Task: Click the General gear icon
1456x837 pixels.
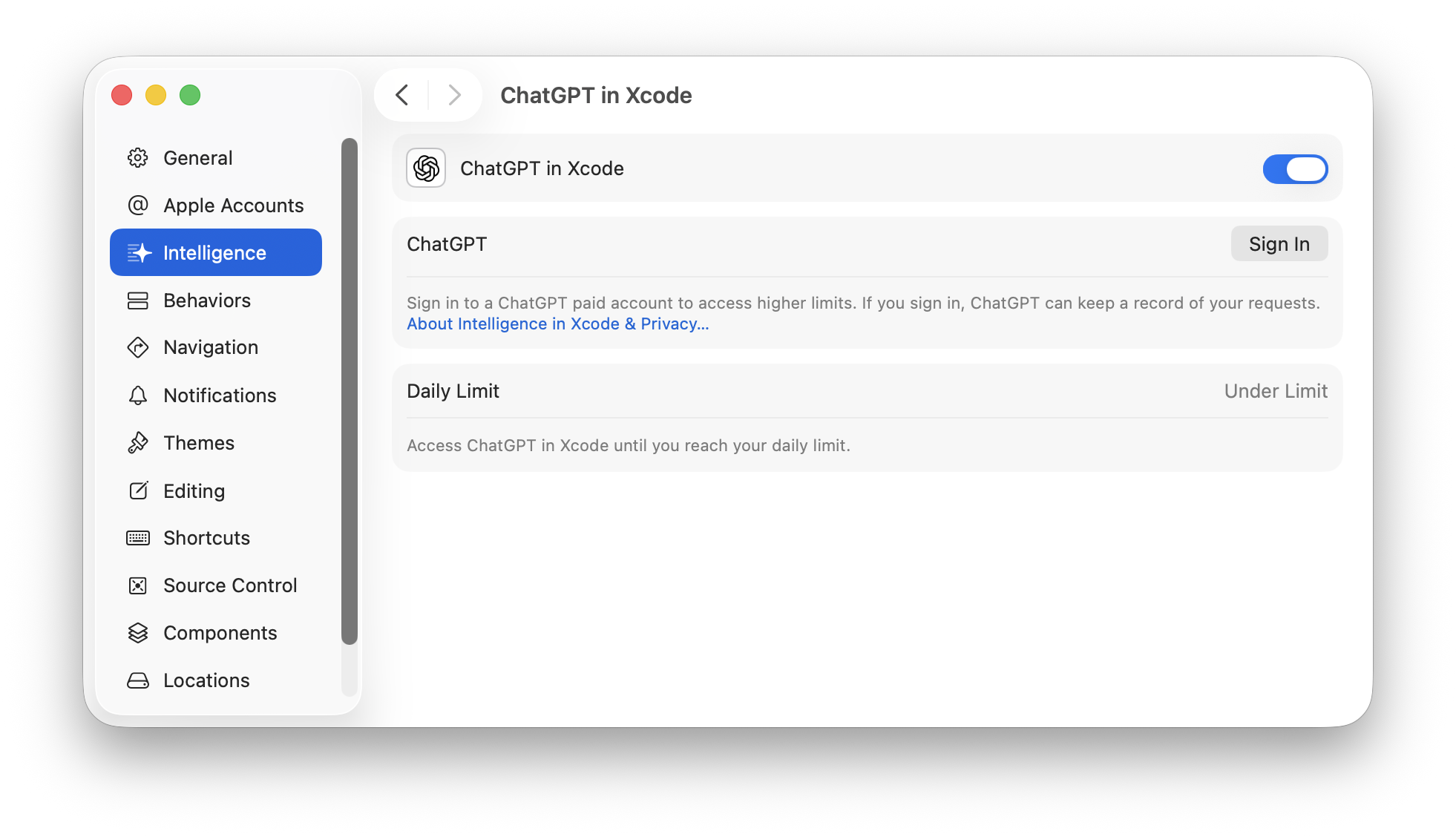Action: tap(138, 158)
